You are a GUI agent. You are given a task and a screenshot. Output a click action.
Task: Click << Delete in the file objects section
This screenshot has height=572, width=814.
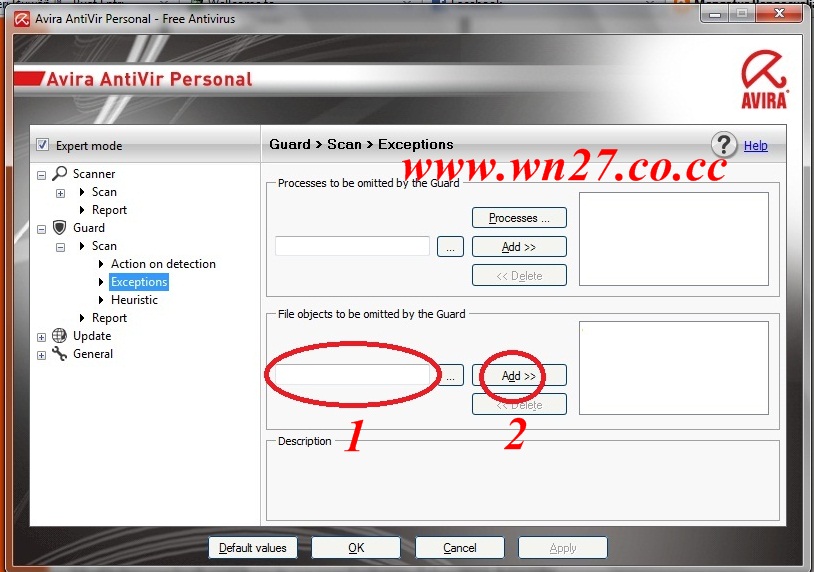coord(519,404)
